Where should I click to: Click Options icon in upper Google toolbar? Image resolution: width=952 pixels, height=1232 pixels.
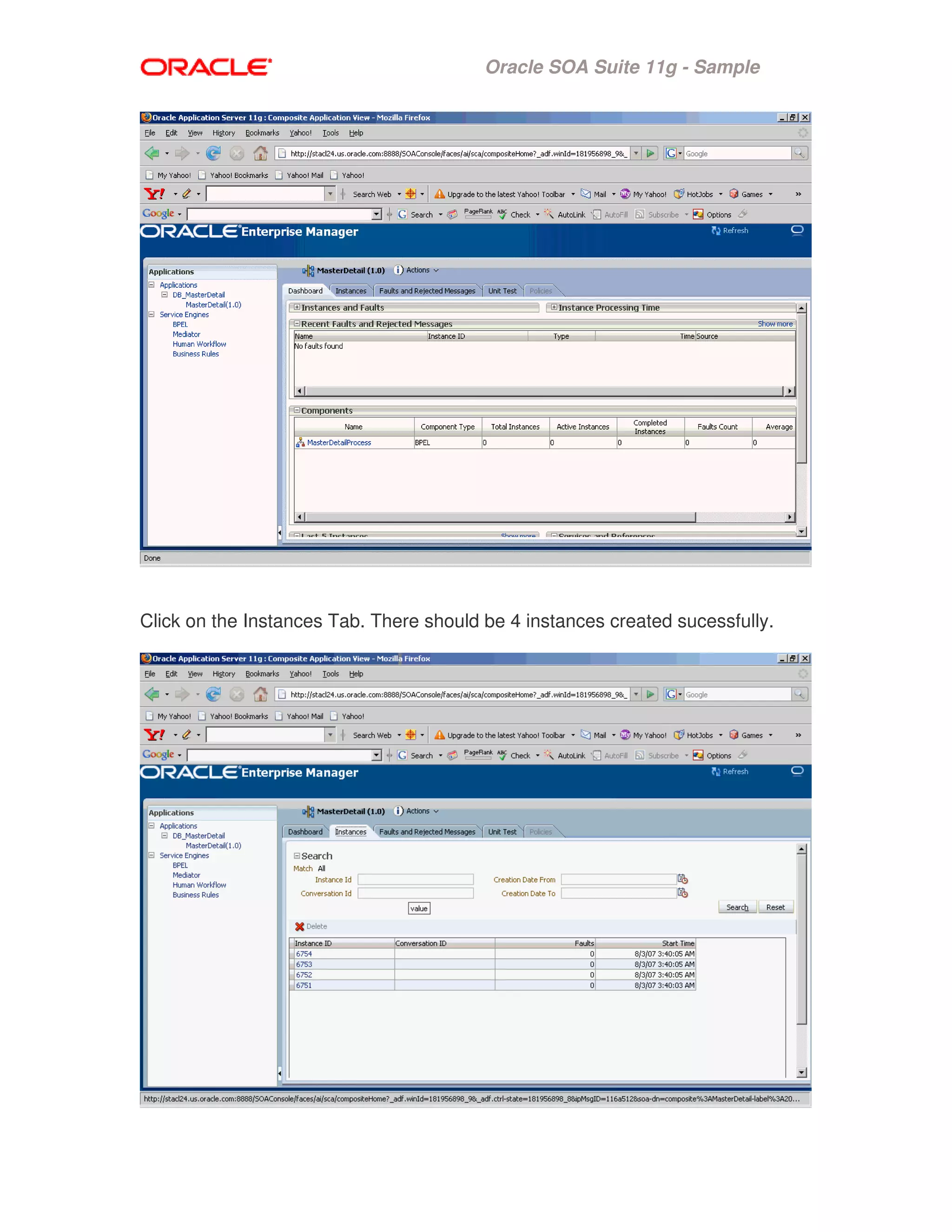(698, 214)
